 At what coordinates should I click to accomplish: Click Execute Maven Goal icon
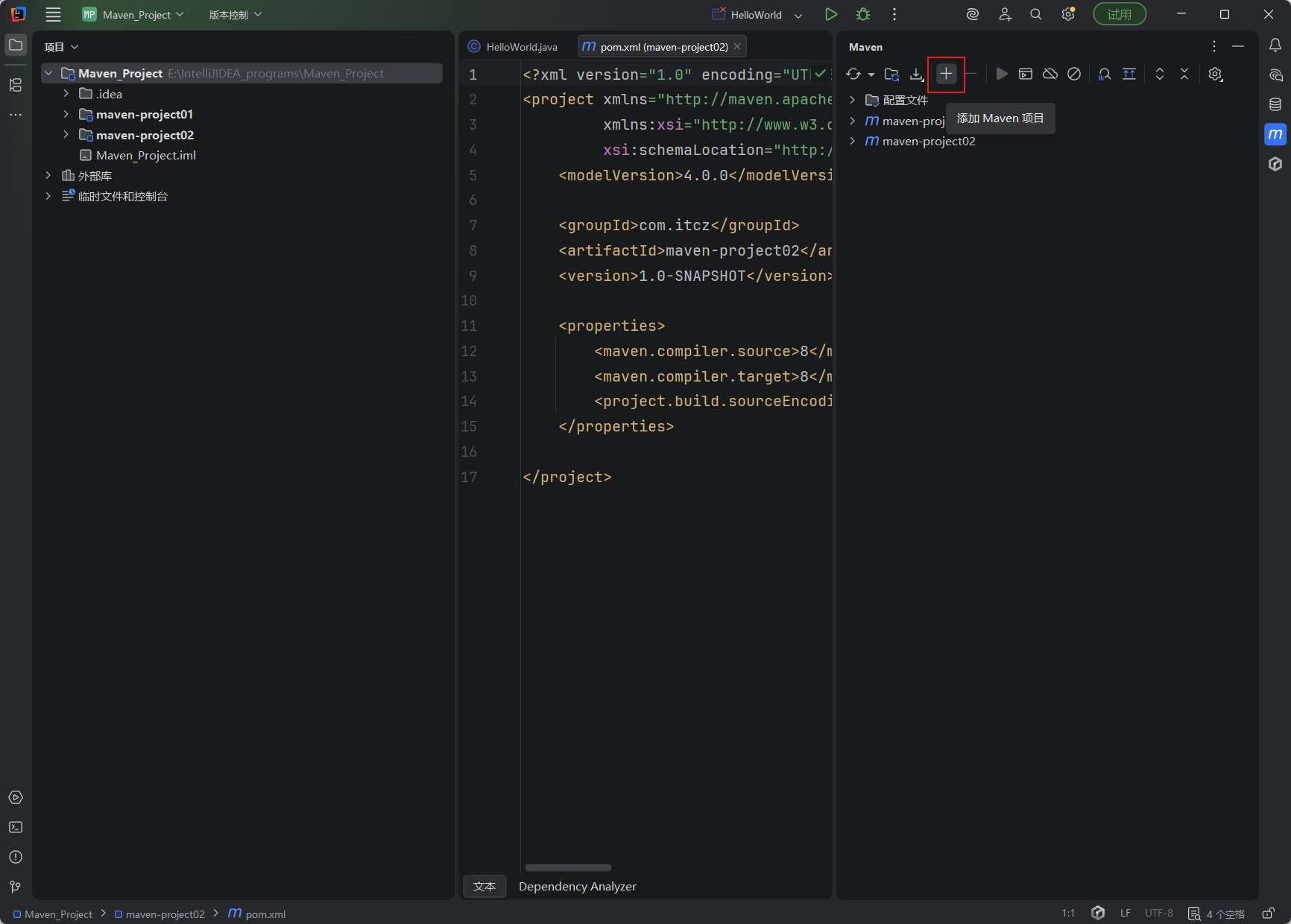pyautogui.click(x=1026, y=74)
